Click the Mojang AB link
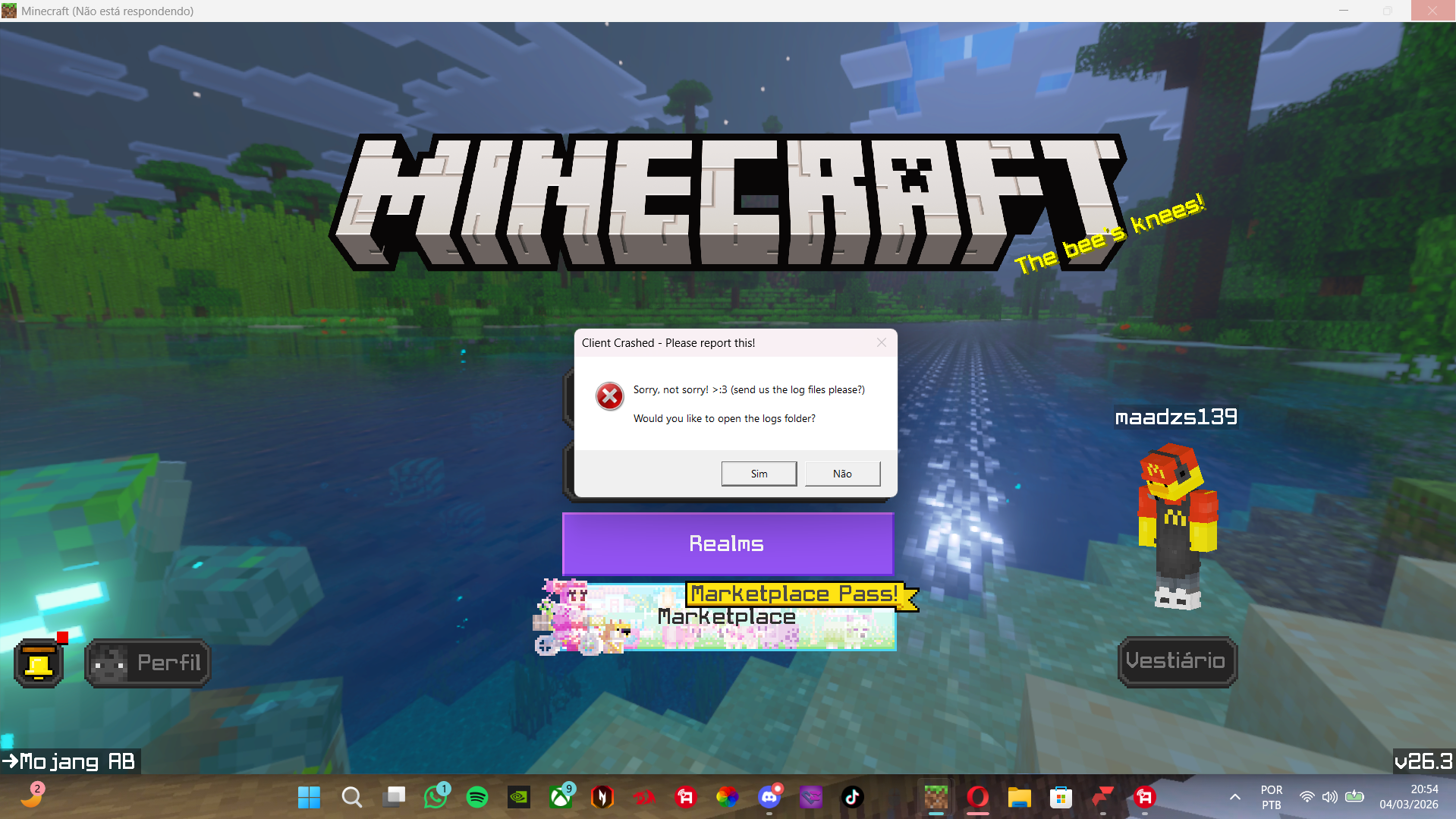Image resolution: width=1456 pixels, height=819 pixels. click(70, 761)
